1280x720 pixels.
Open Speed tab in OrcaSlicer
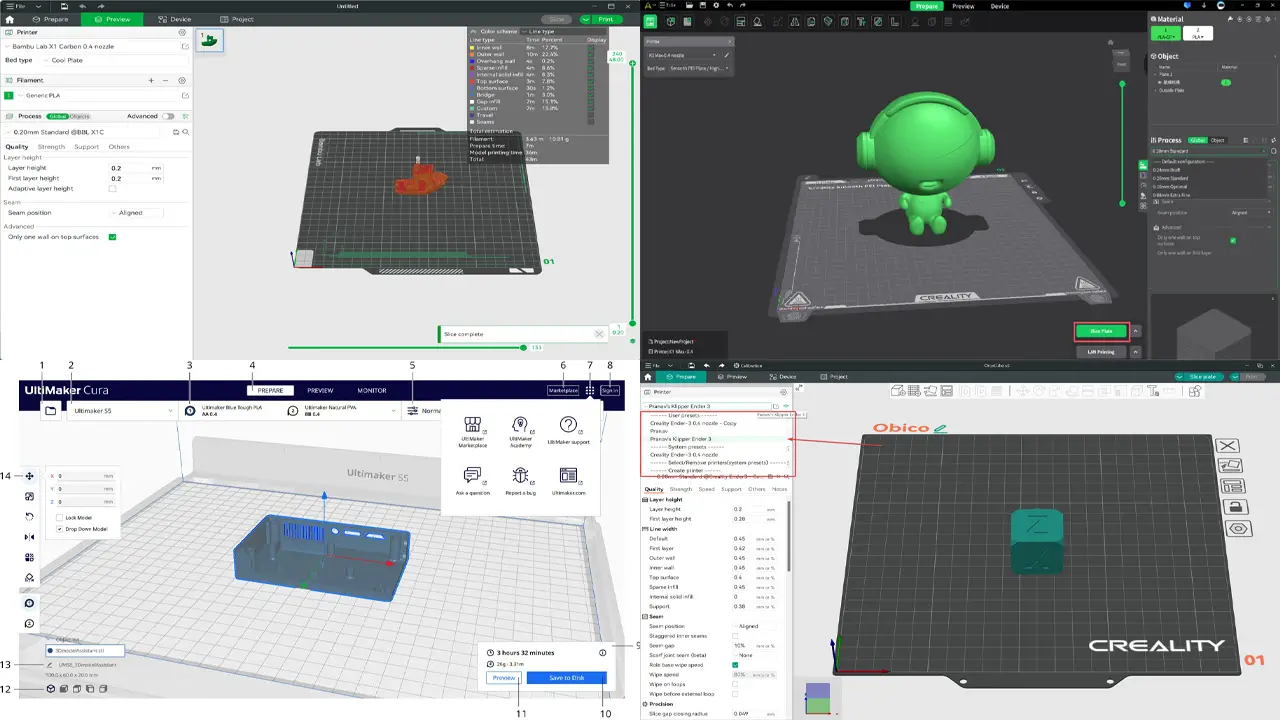click(x=706, y=489)
